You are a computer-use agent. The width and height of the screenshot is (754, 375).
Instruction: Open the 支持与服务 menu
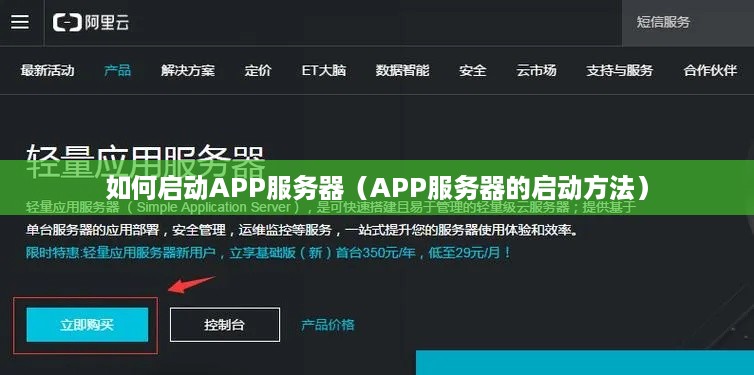(619, 71)
